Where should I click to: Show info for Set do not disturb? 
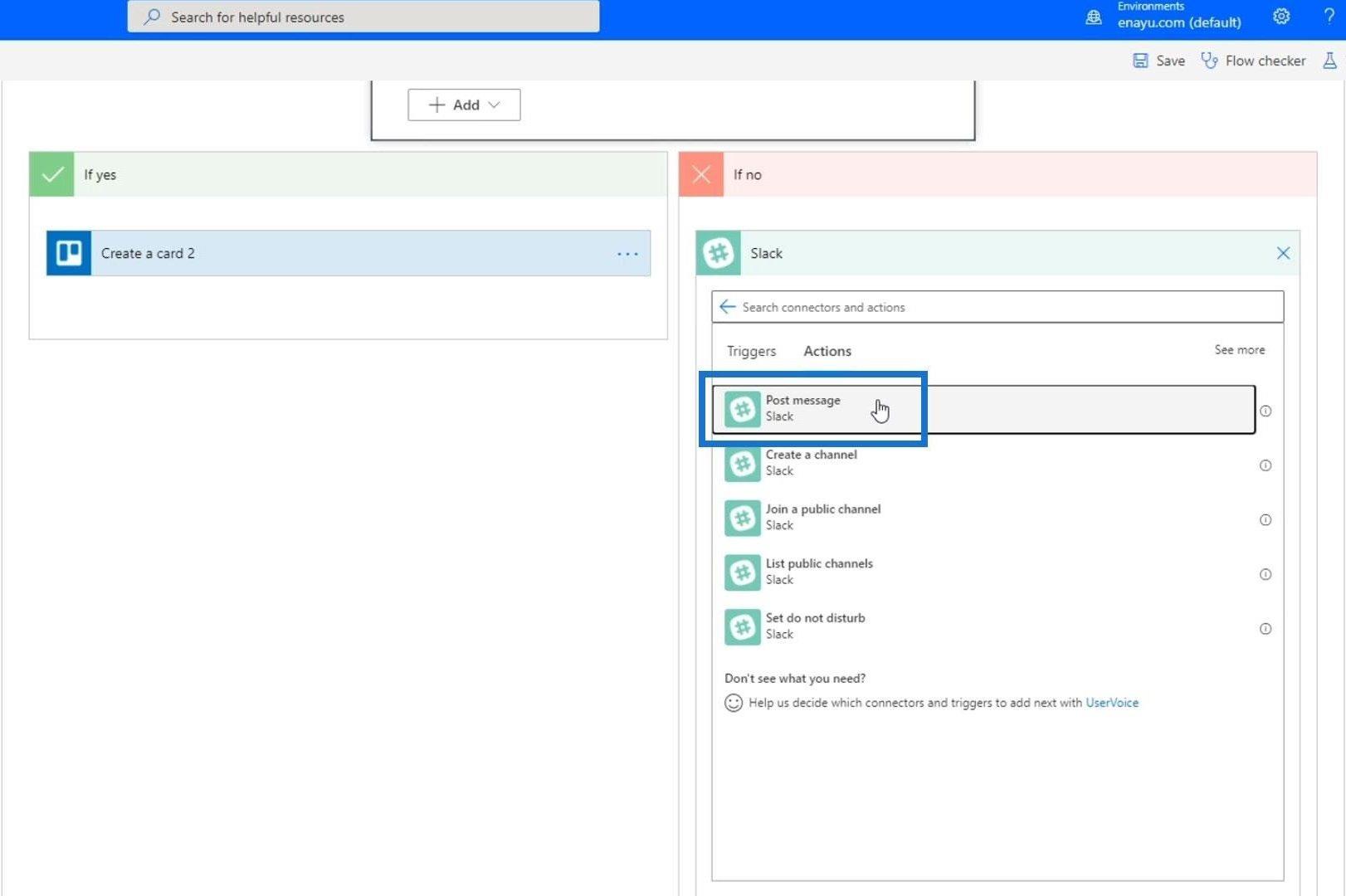coord(1266,629)
